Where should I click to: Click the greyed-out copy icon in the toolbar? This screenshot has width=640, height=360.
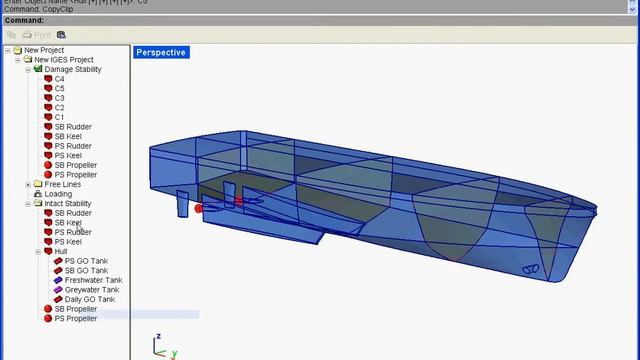(11, 35)
